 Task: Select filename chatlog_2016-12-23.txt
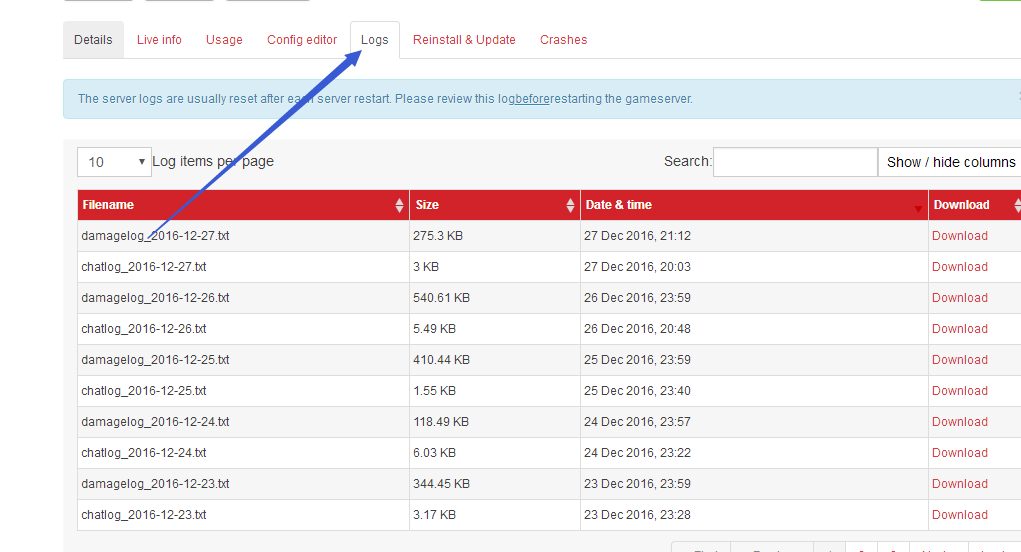pos(144,515)
